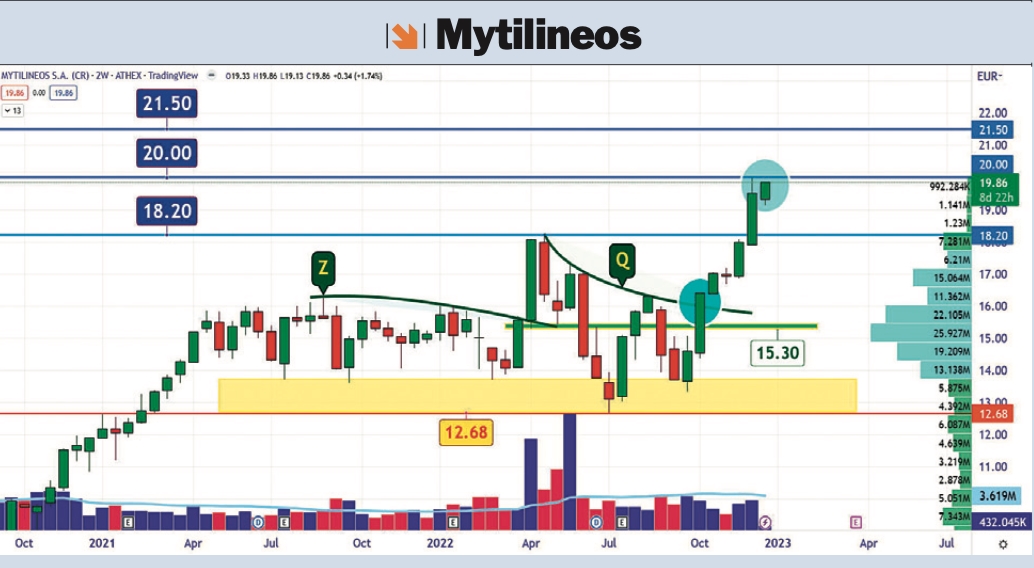Click the 0.00 spread value
This screenshot has width=1034, height=568.
tap(39, 93)
